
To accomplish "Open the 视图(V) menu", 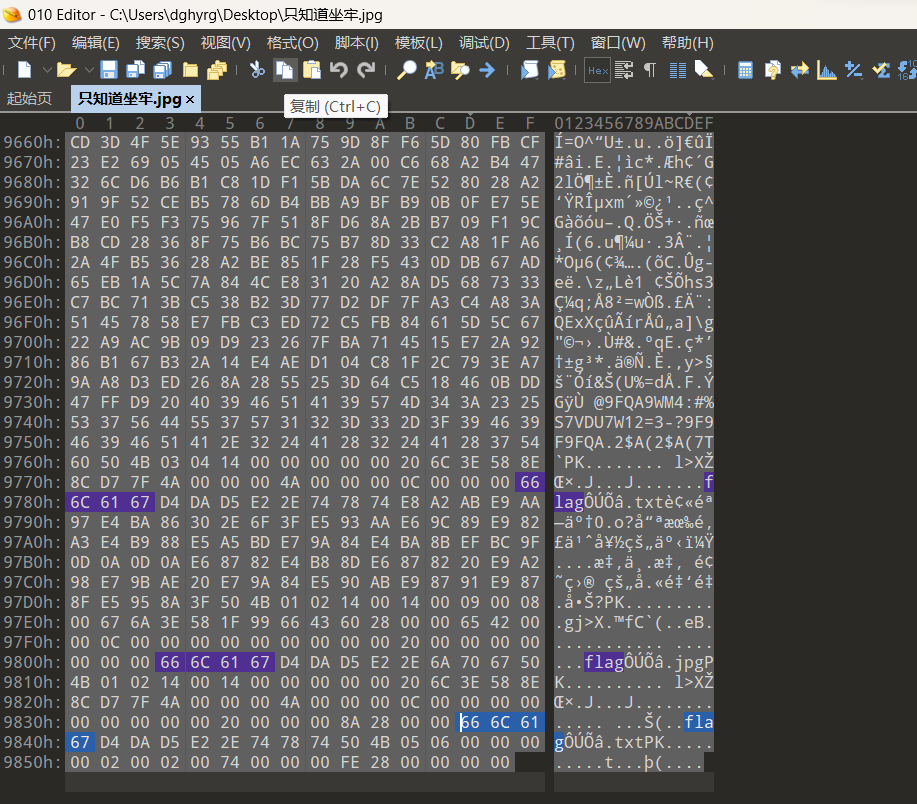I will (225, 43).
